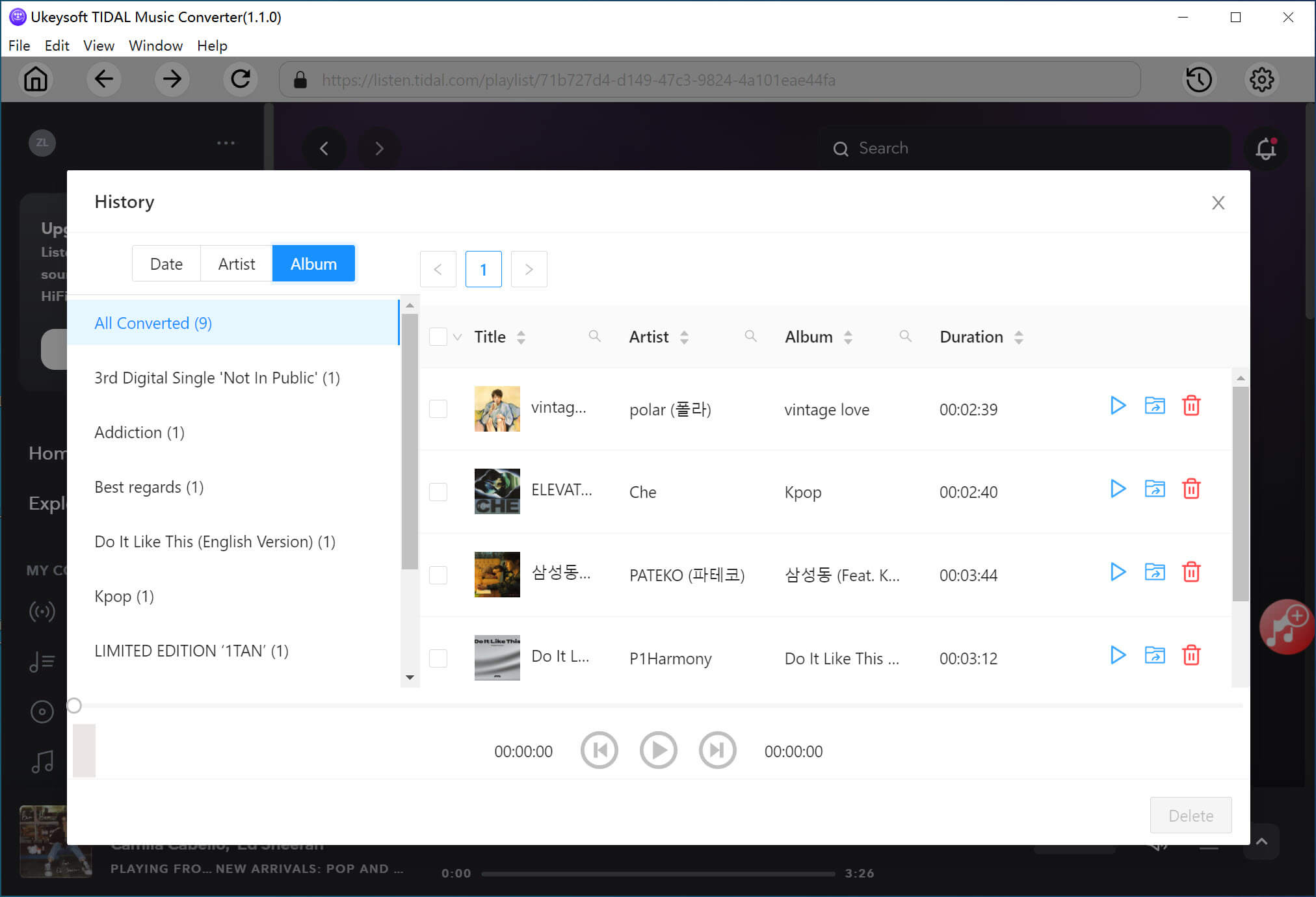Screen dimensions: 1316x897
Task: Switch to the Artist tab
Action: (x=237, y=264)
